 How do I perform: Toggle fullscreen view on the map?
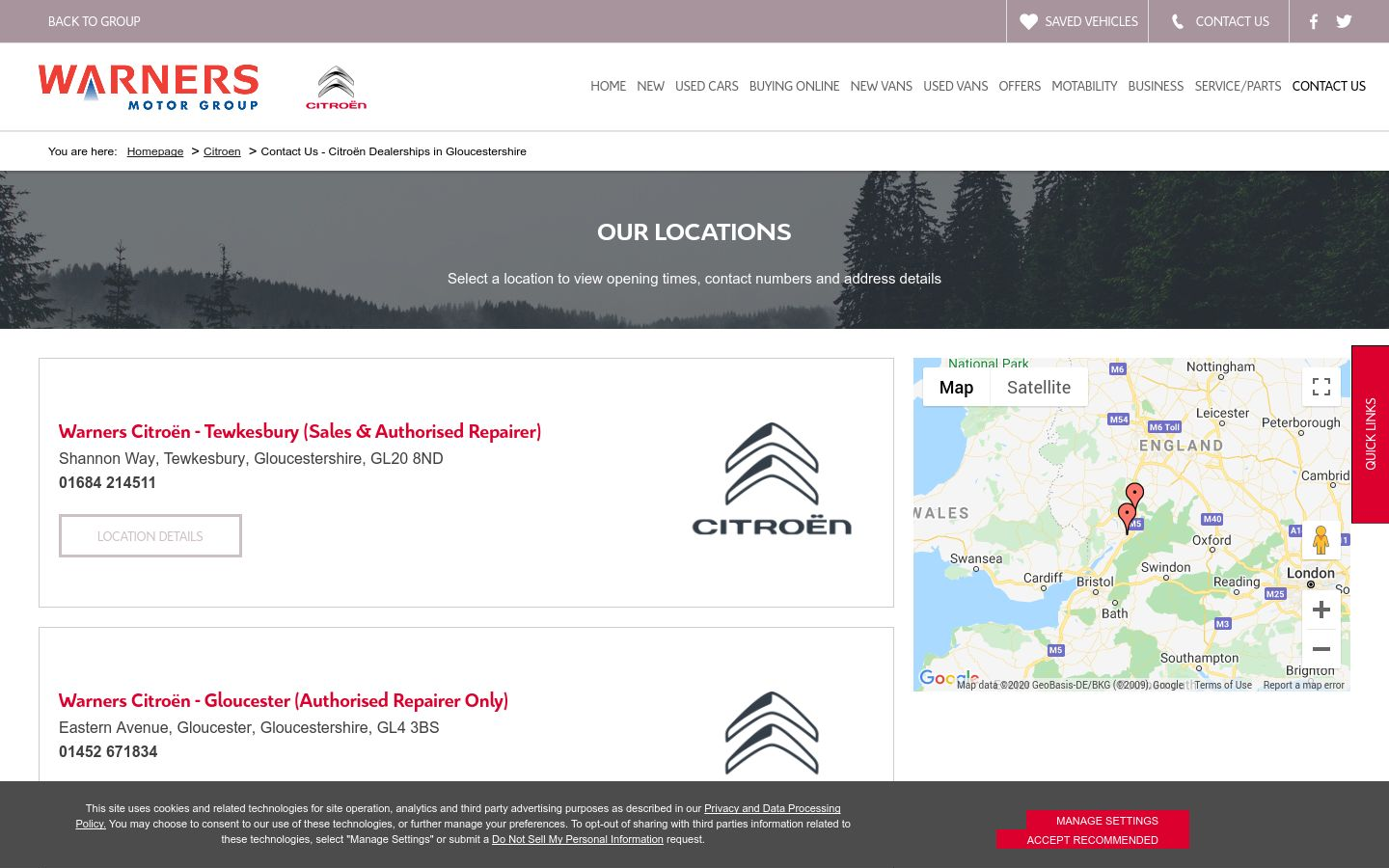(1321, 387)
